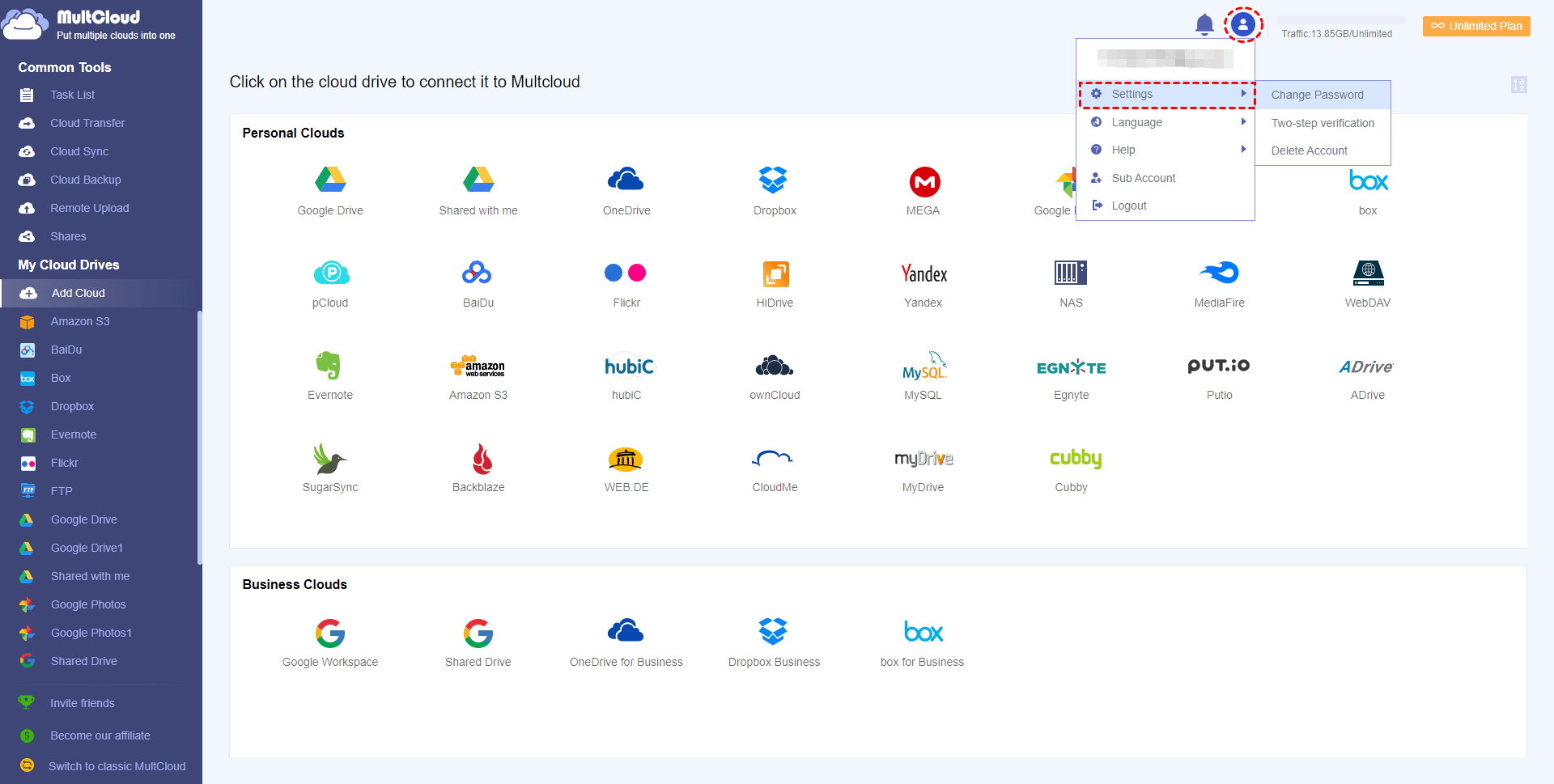1554x784 pixels.
Task: Add the ownCloud drive icon
Action: pyautogui.click(x=775, y=366)
